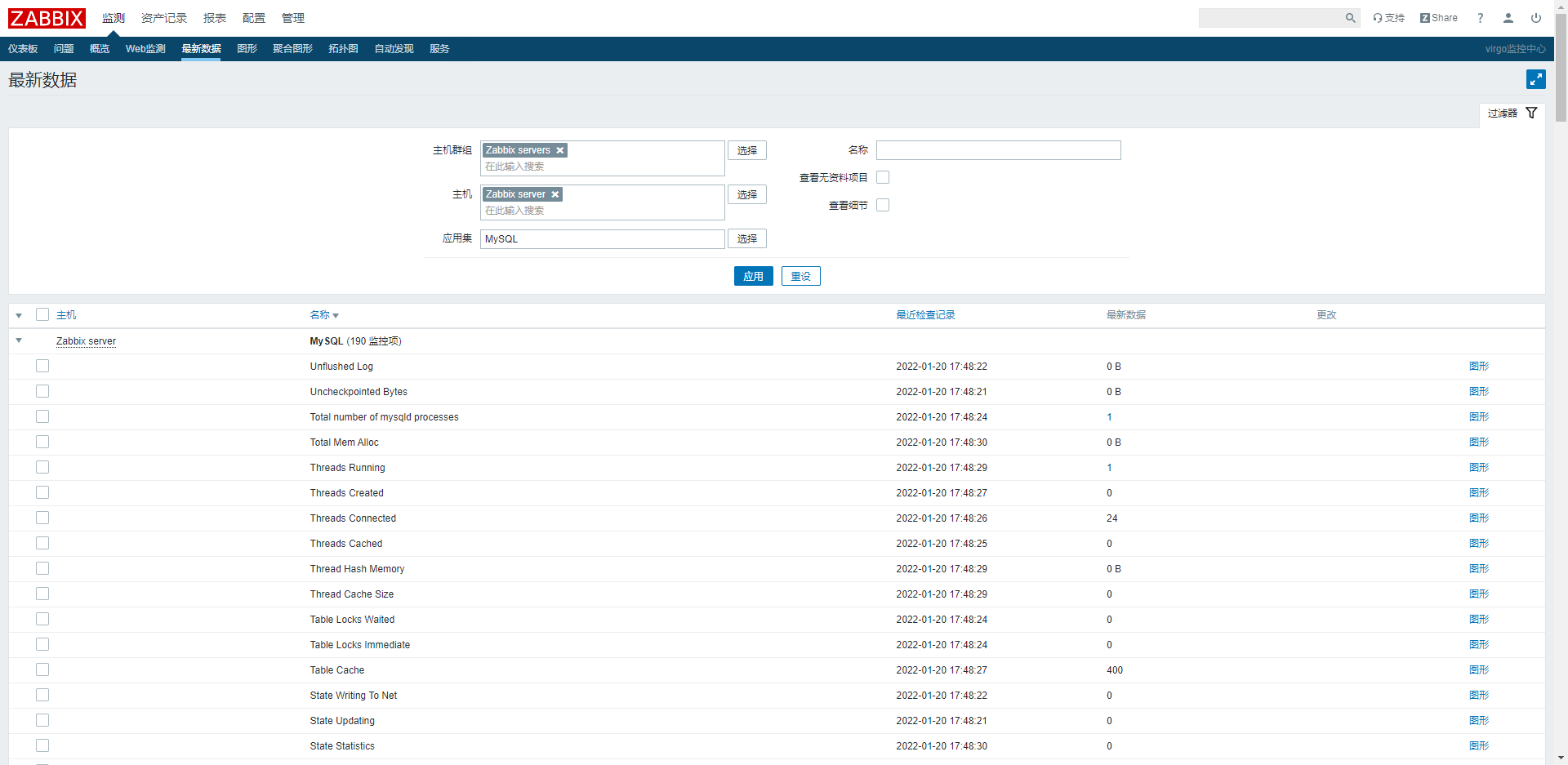
Task: Click the 应用 apply button
Action: pyautogui.click(x=753, y=276)
